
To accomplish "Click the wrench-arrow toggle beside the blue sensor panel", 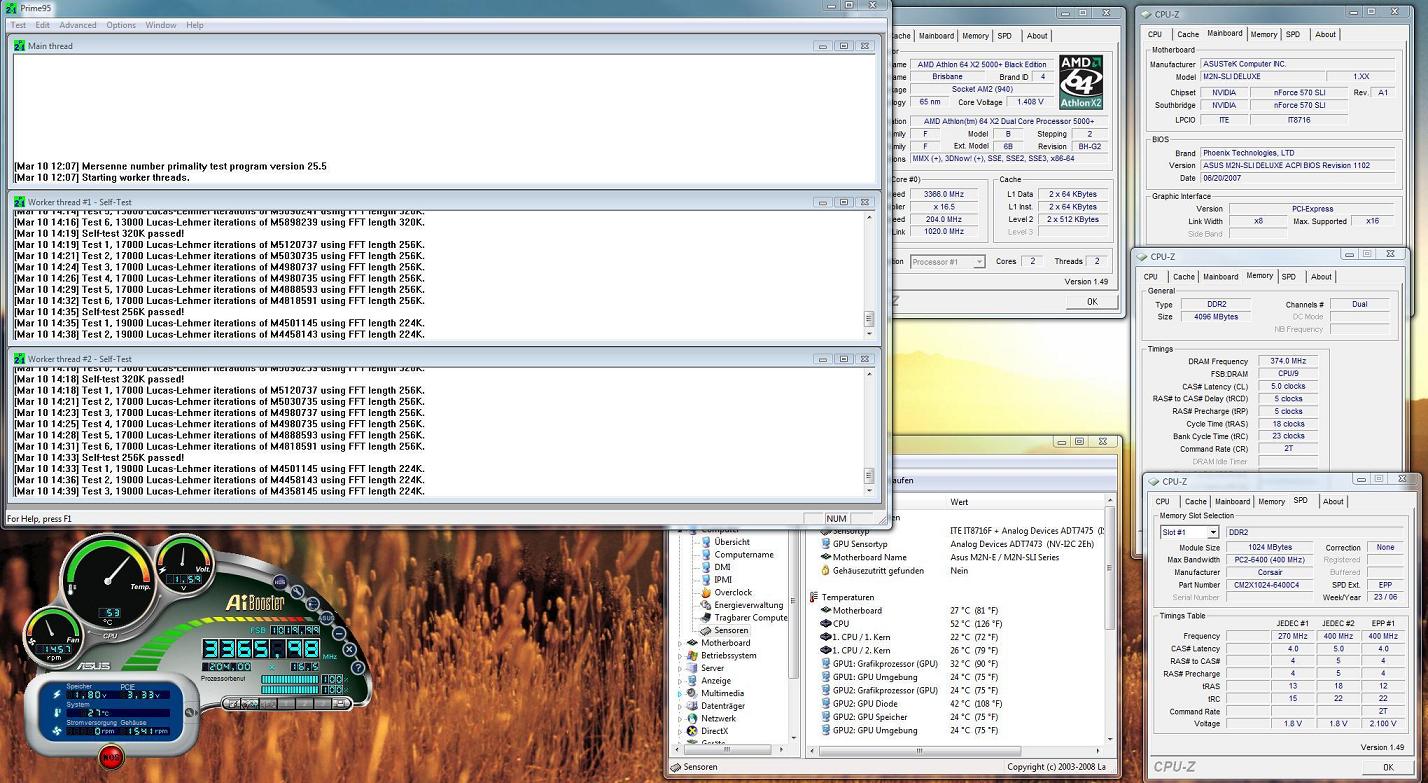I will coord(191,712).
